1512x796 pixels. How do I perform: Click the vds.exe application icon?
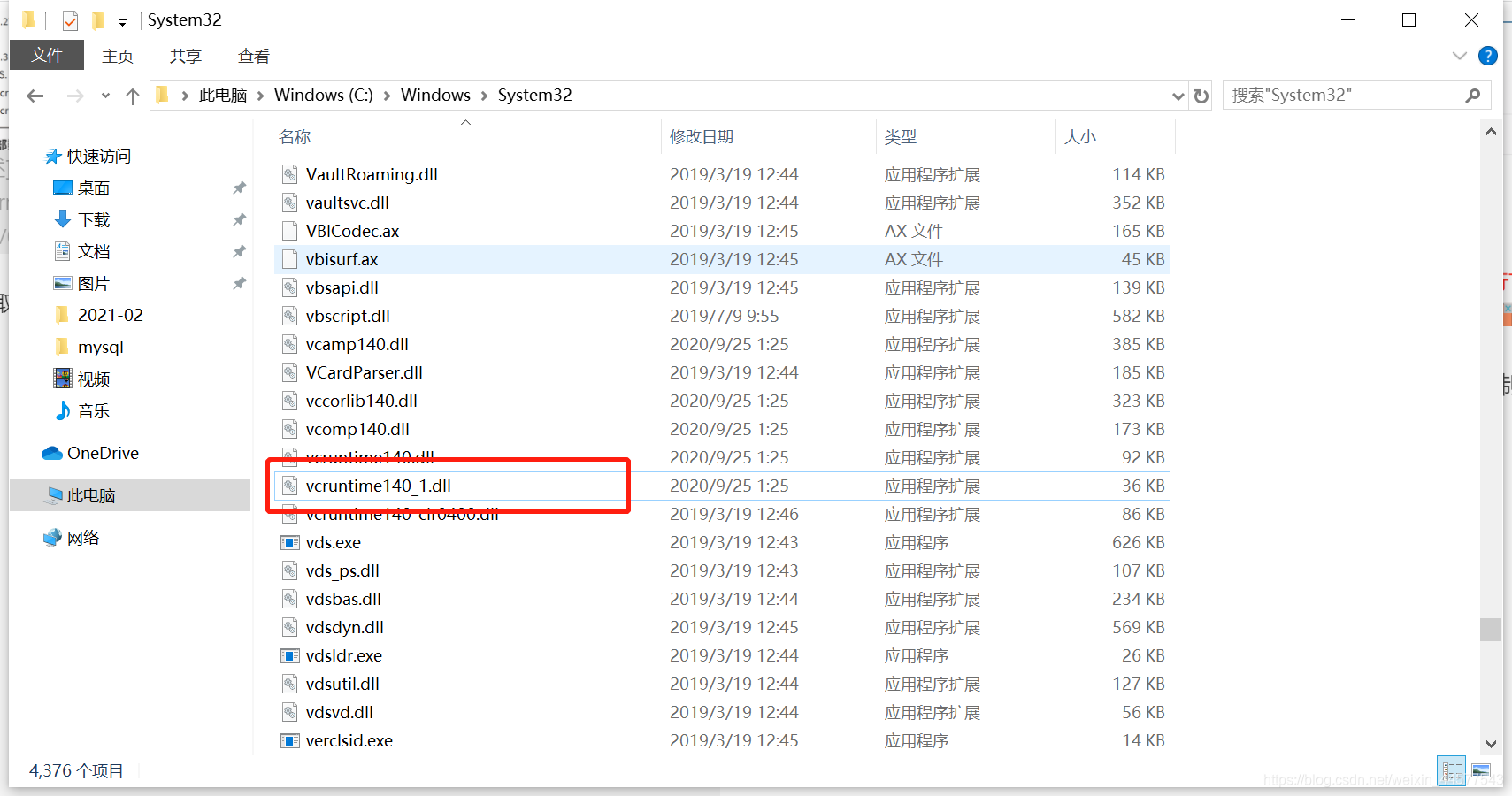[x=289, y=542]
